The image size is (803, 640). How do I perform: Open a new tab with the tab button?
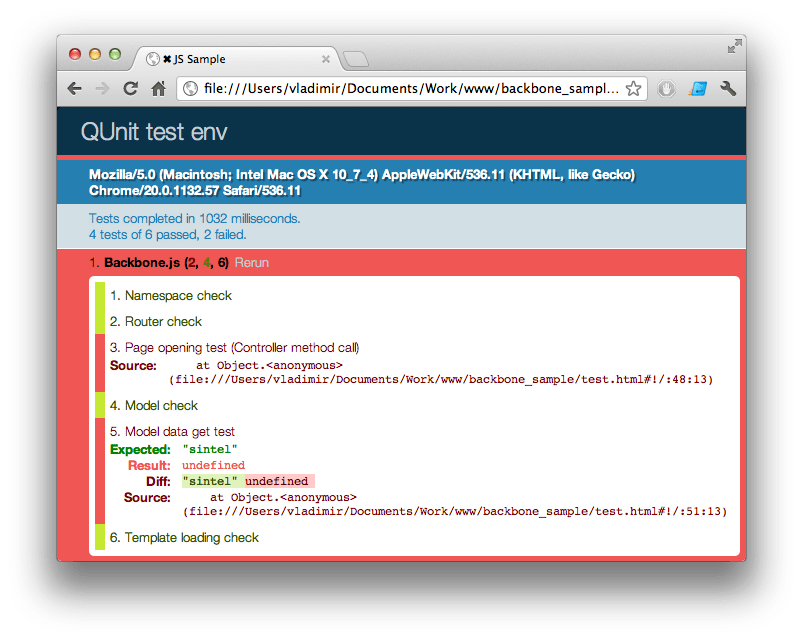355,59
